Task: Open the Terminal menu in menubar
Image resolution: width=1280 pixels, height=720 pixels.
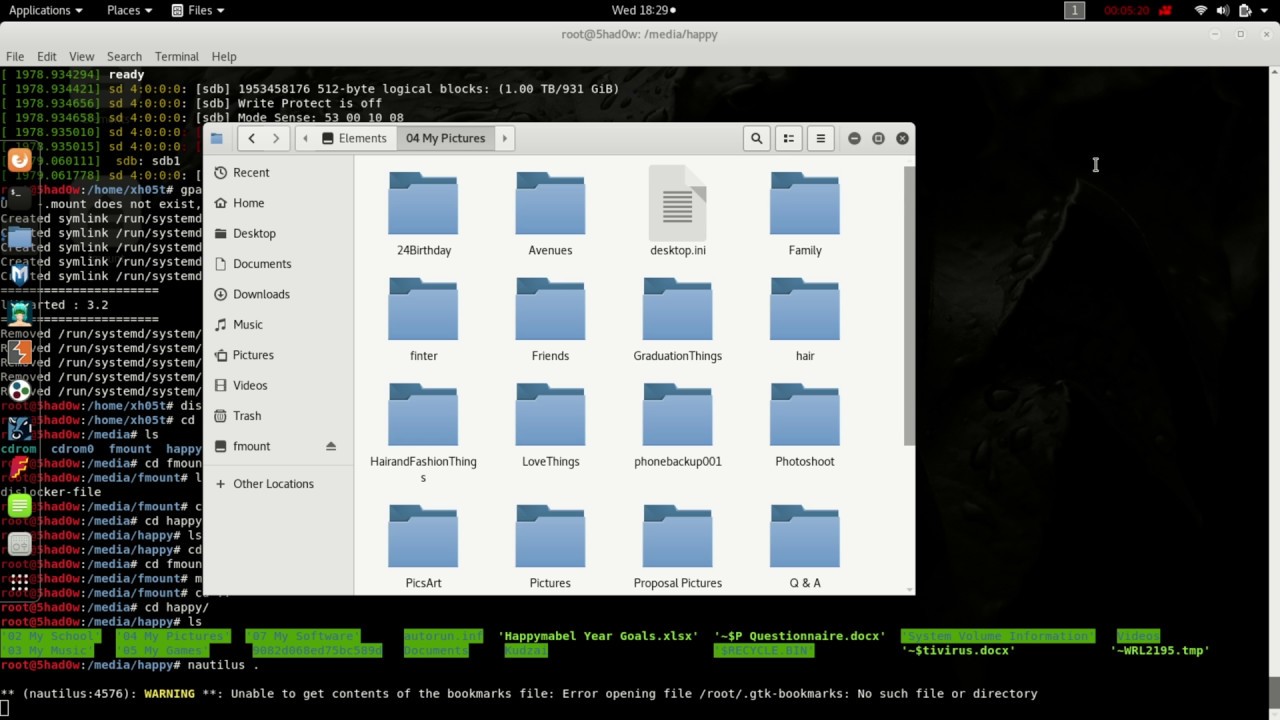Action: point(177,56)
